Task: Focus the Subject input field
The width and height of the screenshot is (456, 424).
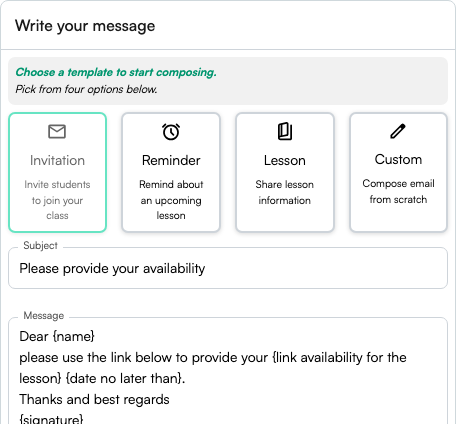Action: pos(228,268)
